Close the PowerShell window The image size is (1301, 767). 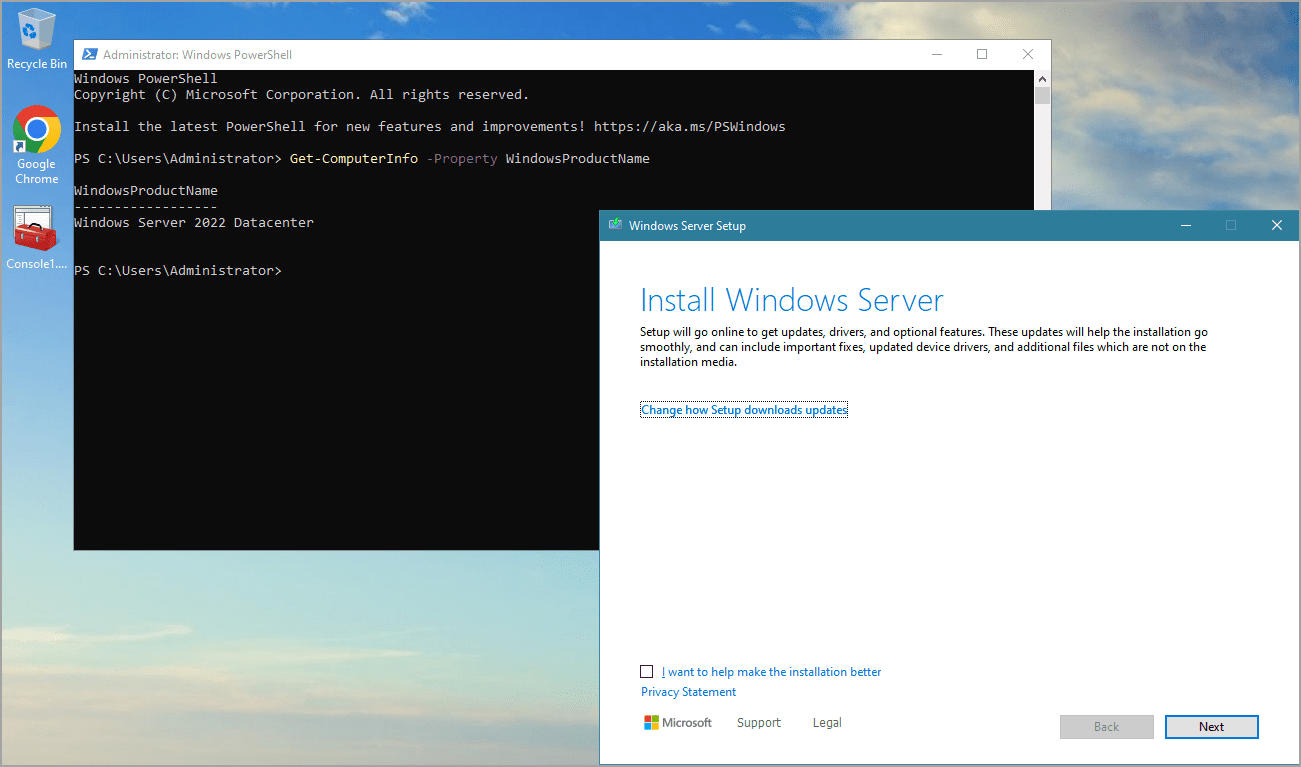pyautogui.click(x=1028, y=55)
